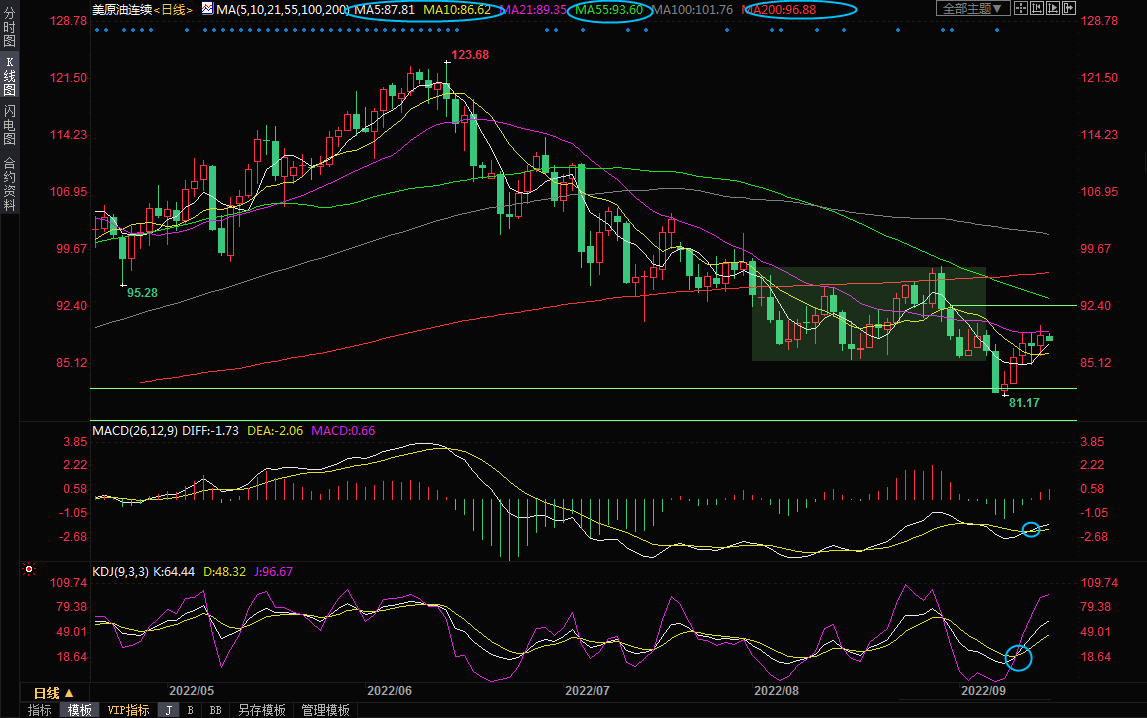Toggle the B indicator button
The width and height of the screenshot is (1147, 718).
[x=190, y=710]
